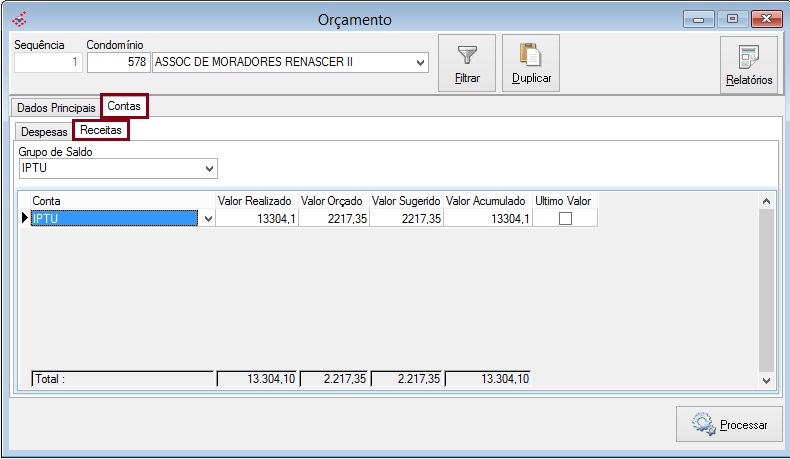Click the grid scrollbar down arrow
The height and width of the screenshot is (459, 790).
[x=767, y=380]
